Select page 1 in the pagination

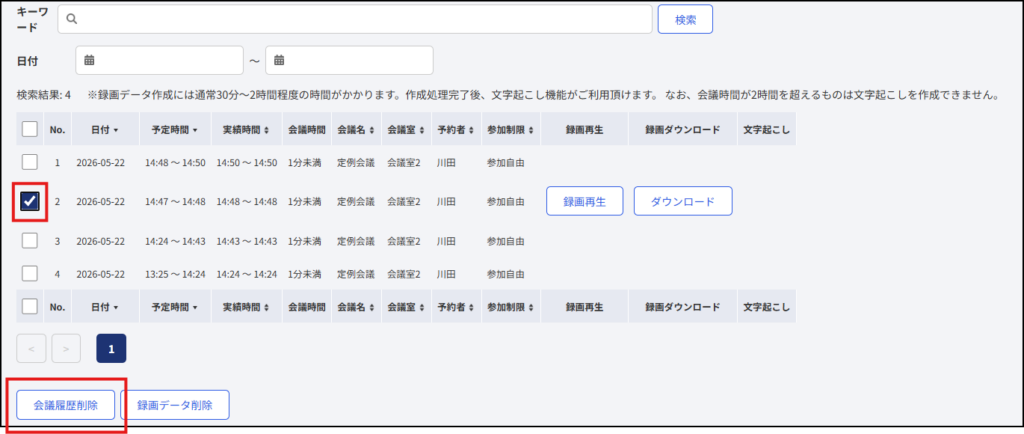click(111, 349)
